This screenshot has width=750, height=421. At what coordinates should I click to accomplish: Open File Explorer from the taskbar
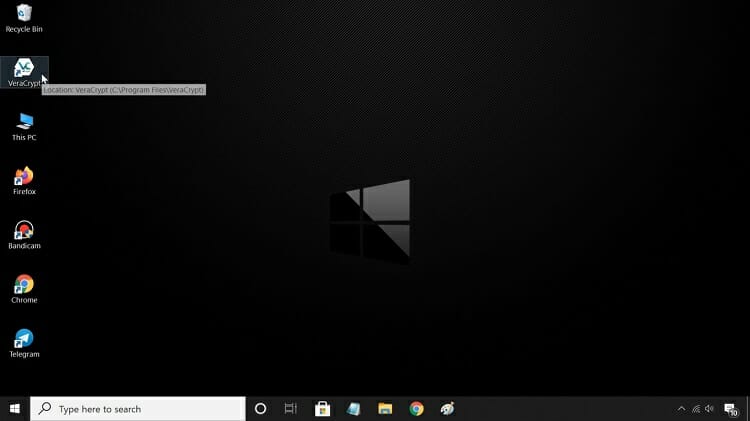tap(385, 409)
